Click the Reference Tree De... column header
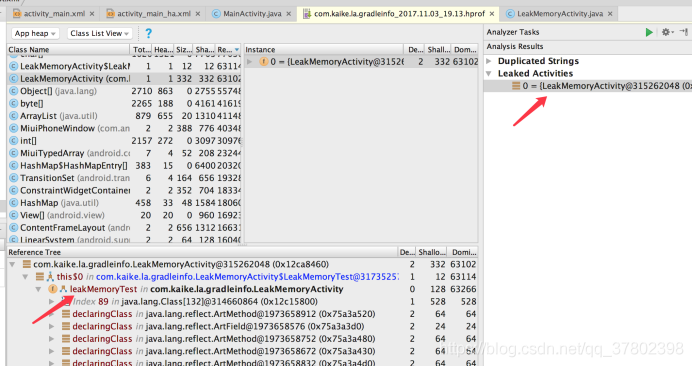 (x=407, y=252)
